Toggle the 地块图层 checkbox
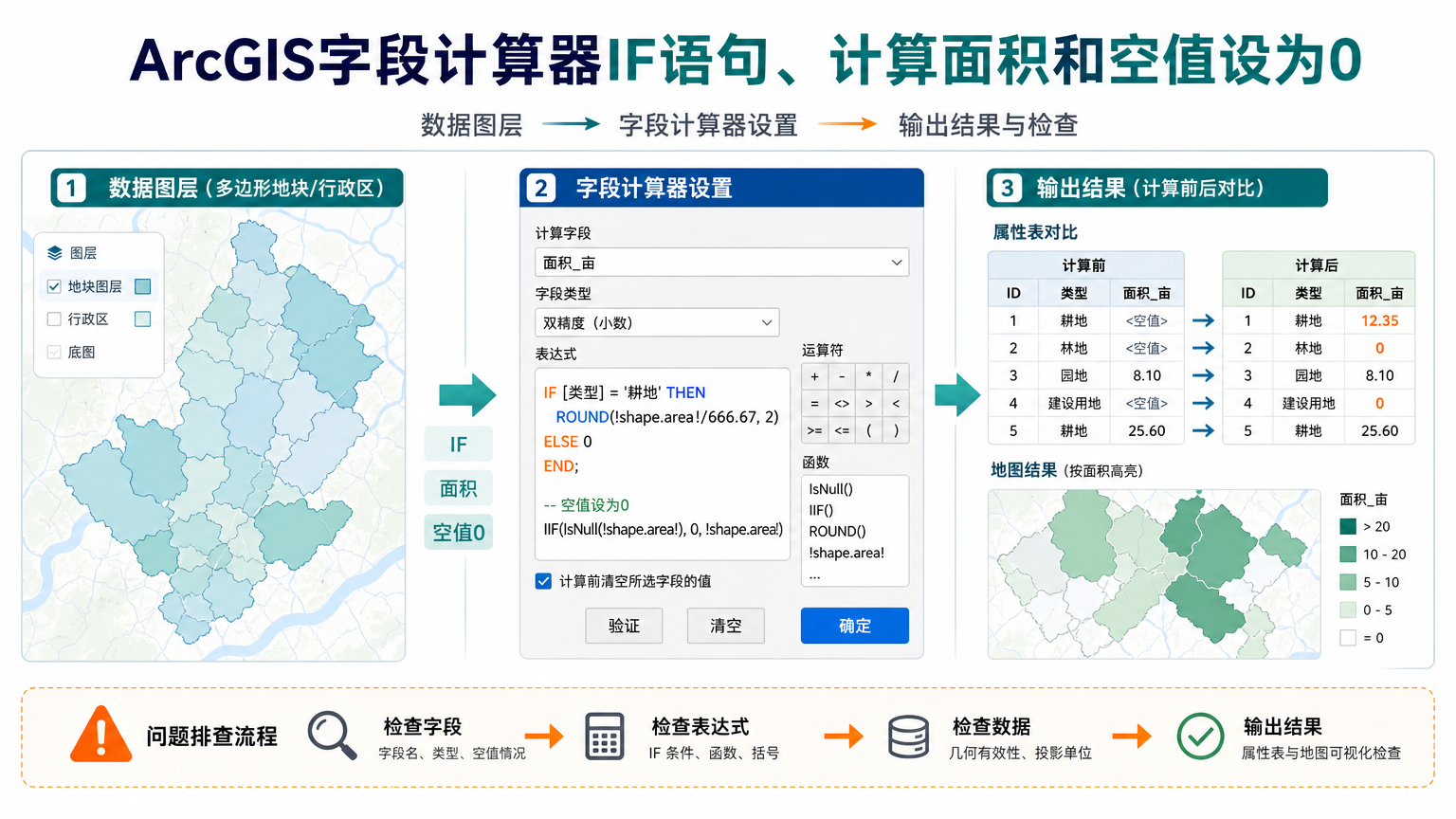Viewport: 1456px width, 819px height. tap(54, 286)
